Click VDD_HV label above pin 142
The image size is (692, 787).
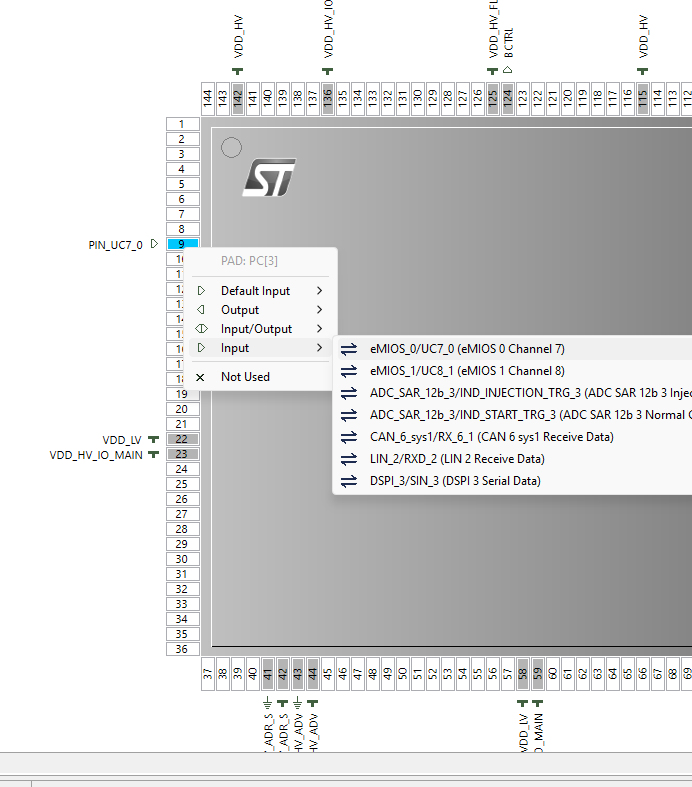(238, 36)
